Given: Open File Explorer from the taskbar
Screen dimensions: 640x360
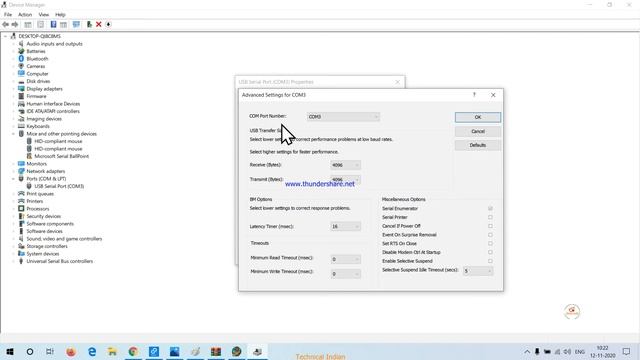Looking at the screenshot, I should click(112, 351).
